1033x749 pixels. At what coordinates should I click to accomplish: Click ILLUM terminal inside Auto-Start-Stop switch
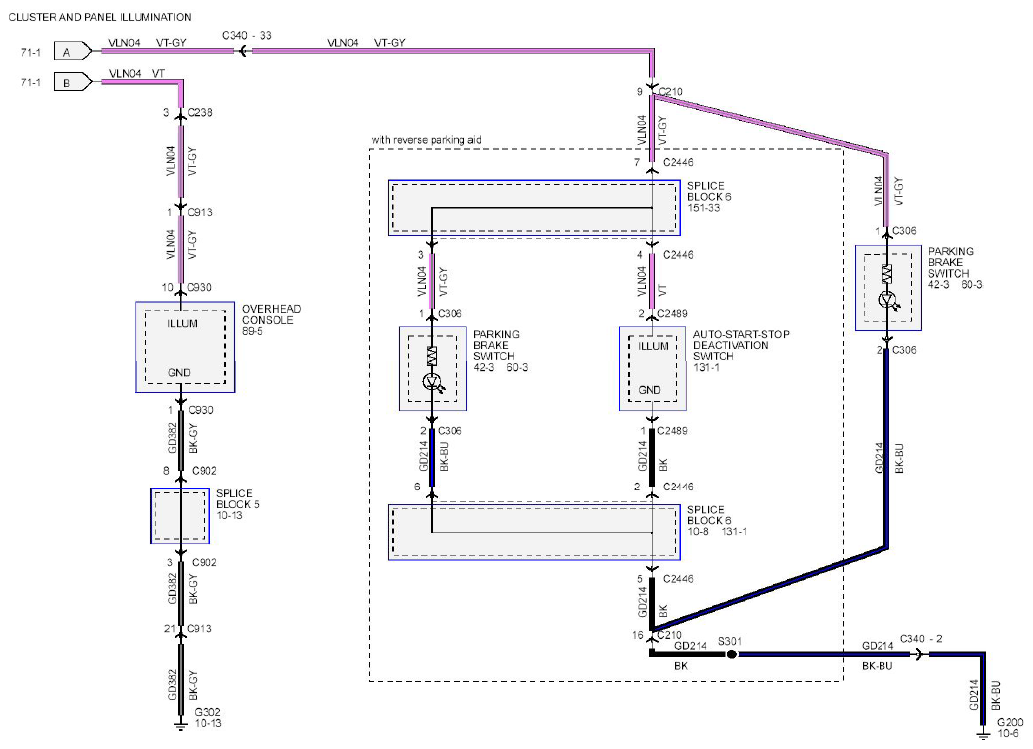[x=653, y=346]
